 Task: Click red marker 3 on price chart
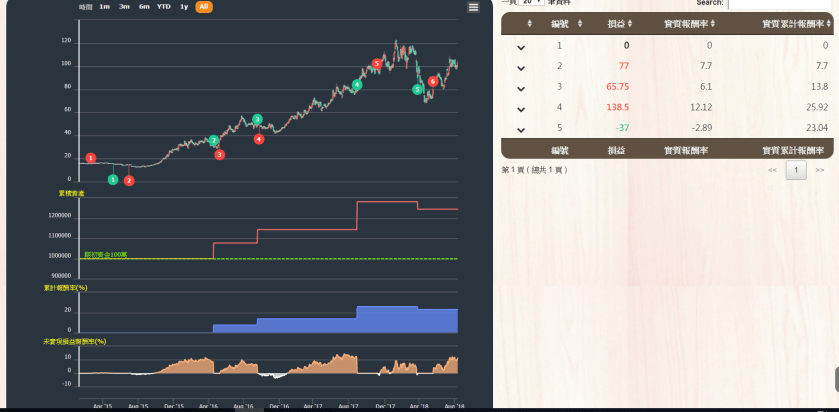(220, 155)
